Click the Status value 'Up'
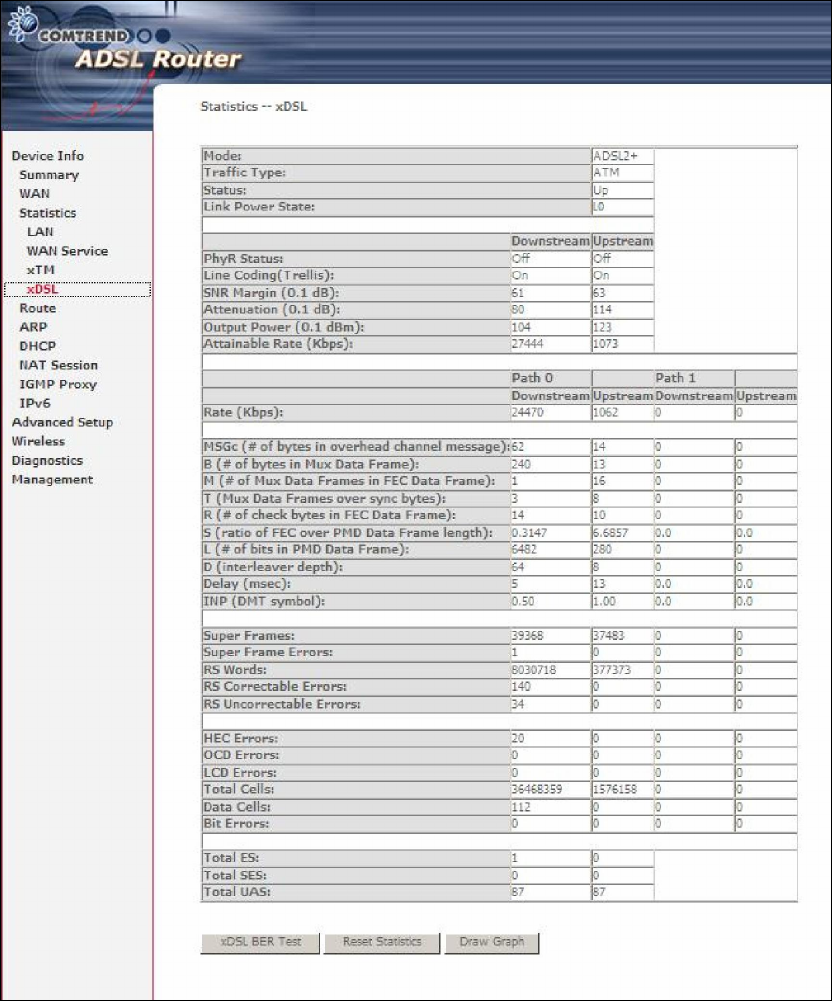This screenshot has width=832, height=1001. tap(601, 190)
